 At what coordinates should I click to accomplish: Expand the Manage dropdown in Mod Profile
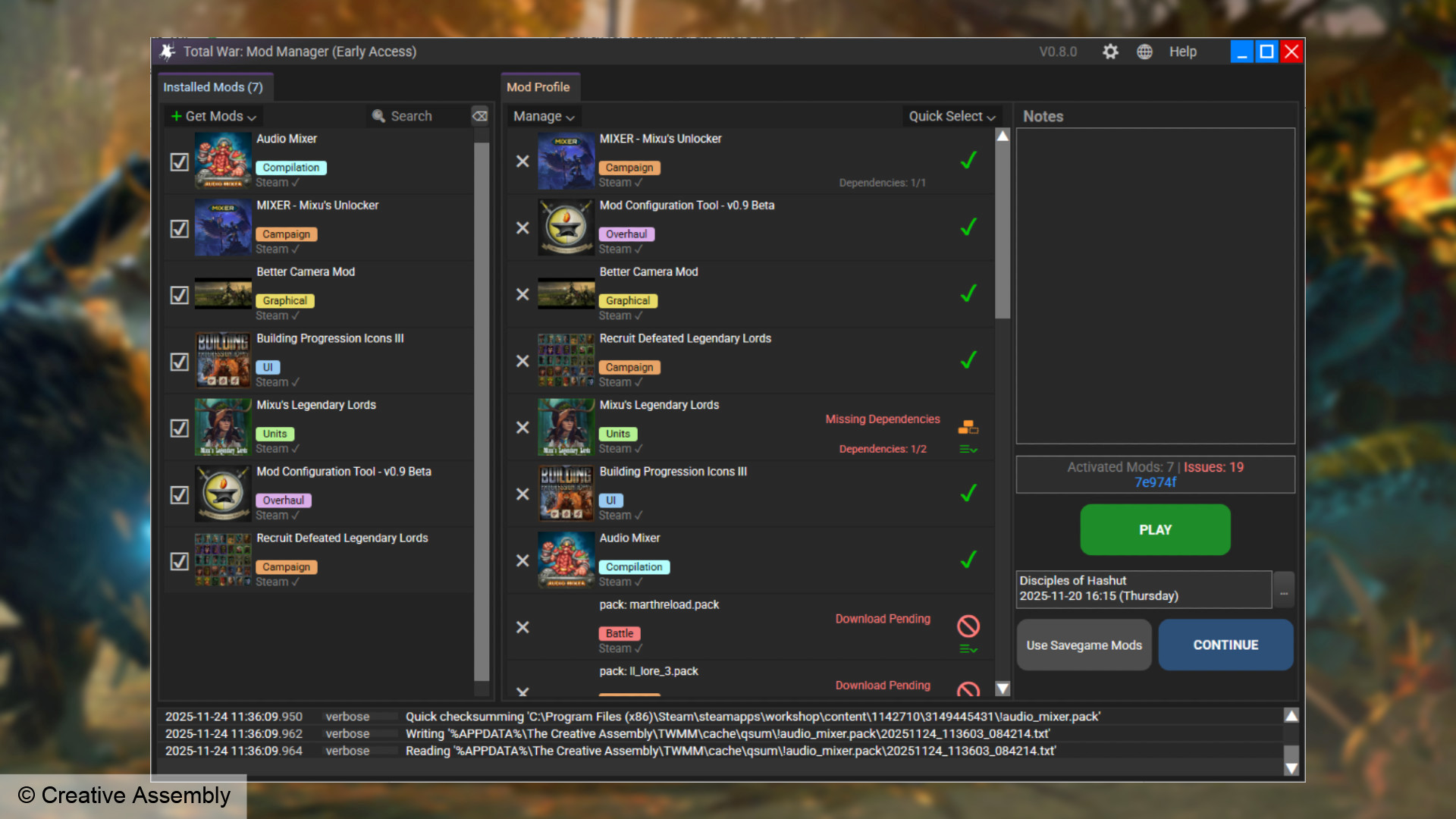point(543,115)
